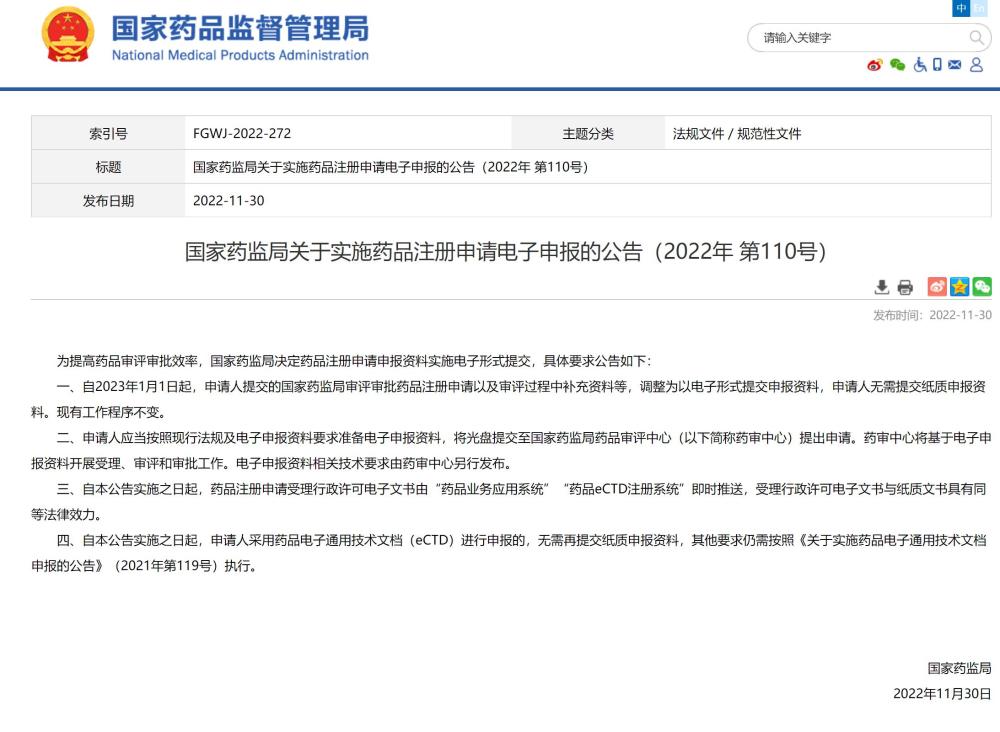Click the envelope mail icon

pyautogui.click(x=955, y=65)
